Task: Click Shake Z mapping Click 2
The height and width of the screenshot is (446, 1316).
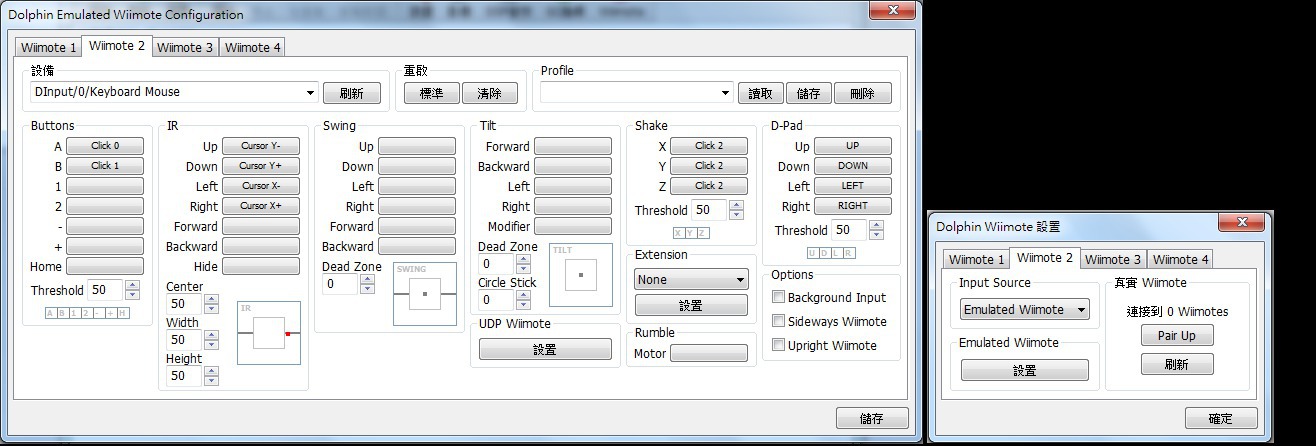Action: coord(709,186)
